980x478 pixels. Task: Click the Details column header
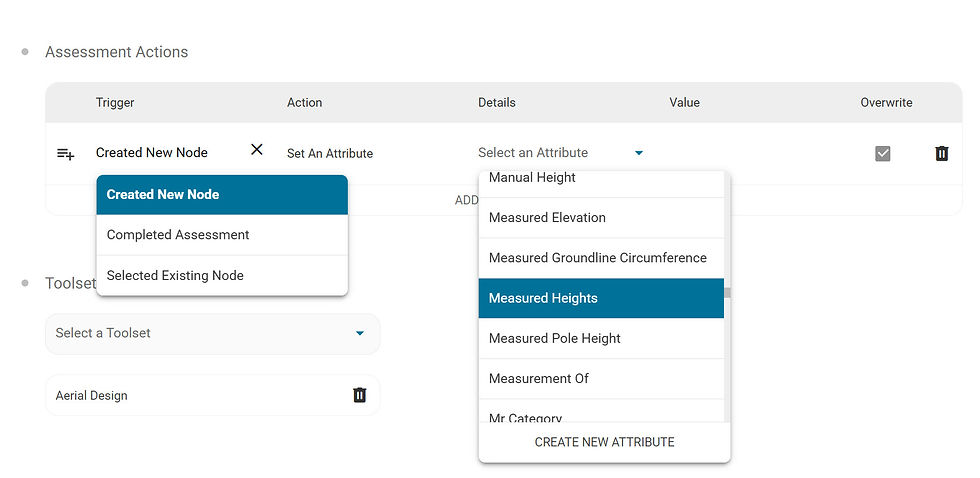[x=497, y=102]
